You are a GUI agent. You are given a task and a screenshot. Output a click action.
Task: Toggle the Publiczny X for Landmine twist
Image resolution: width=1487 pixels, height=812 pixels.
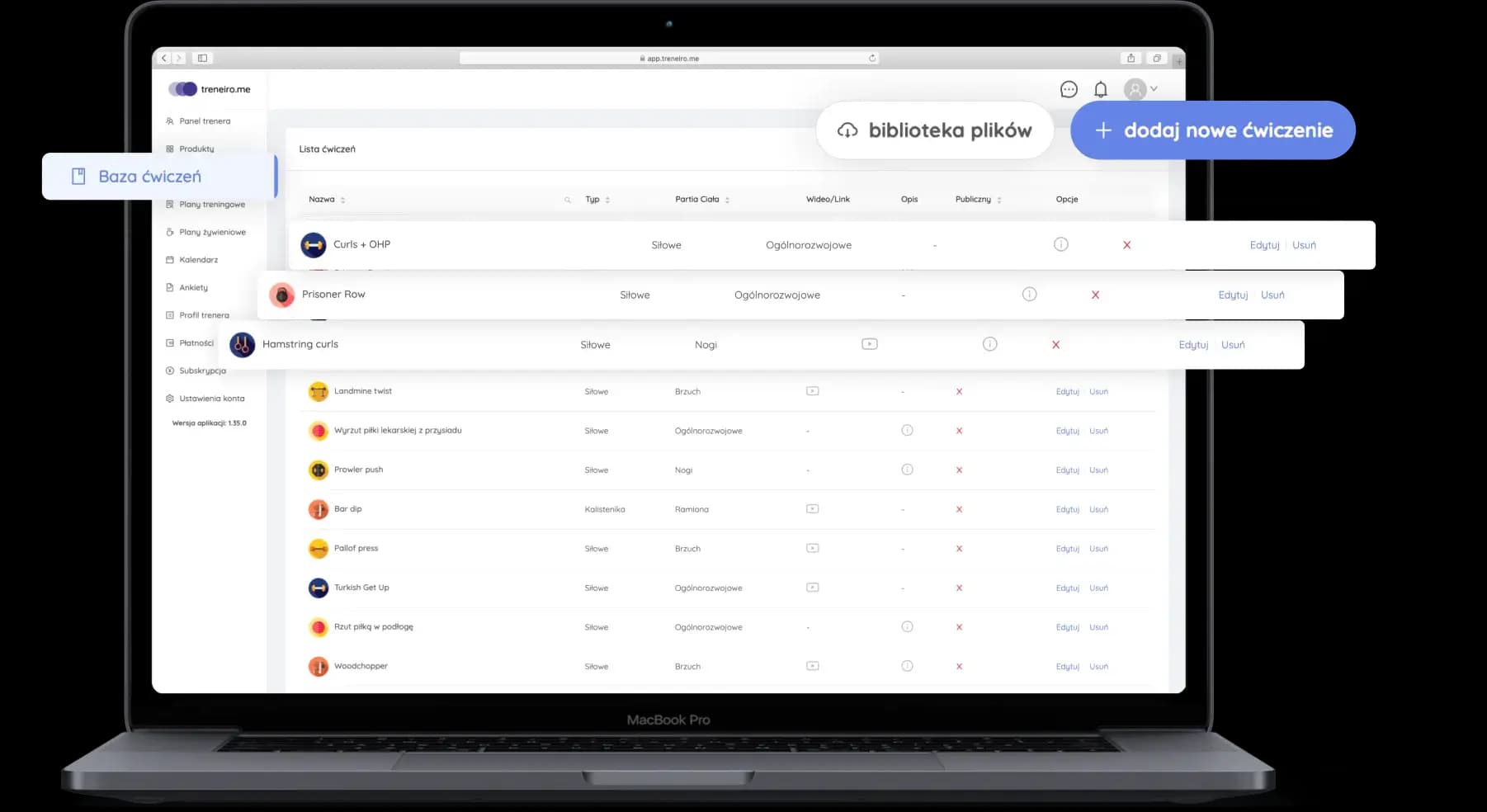coord(959,391)
